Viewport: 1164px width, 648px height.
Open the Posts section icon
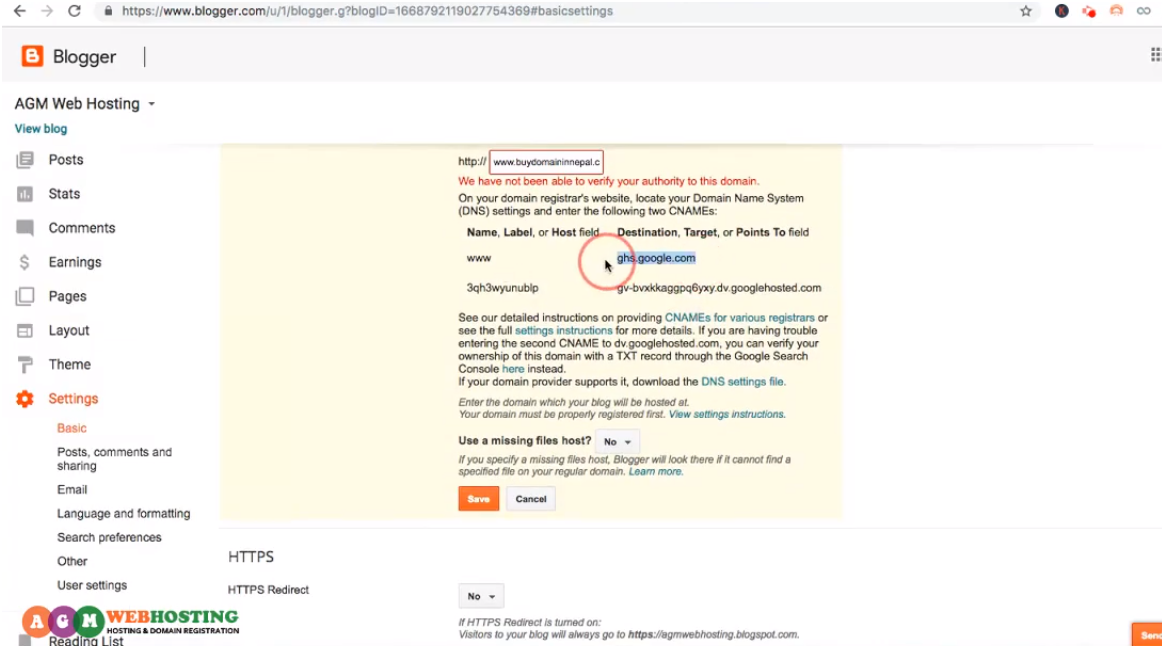point(24,159)
